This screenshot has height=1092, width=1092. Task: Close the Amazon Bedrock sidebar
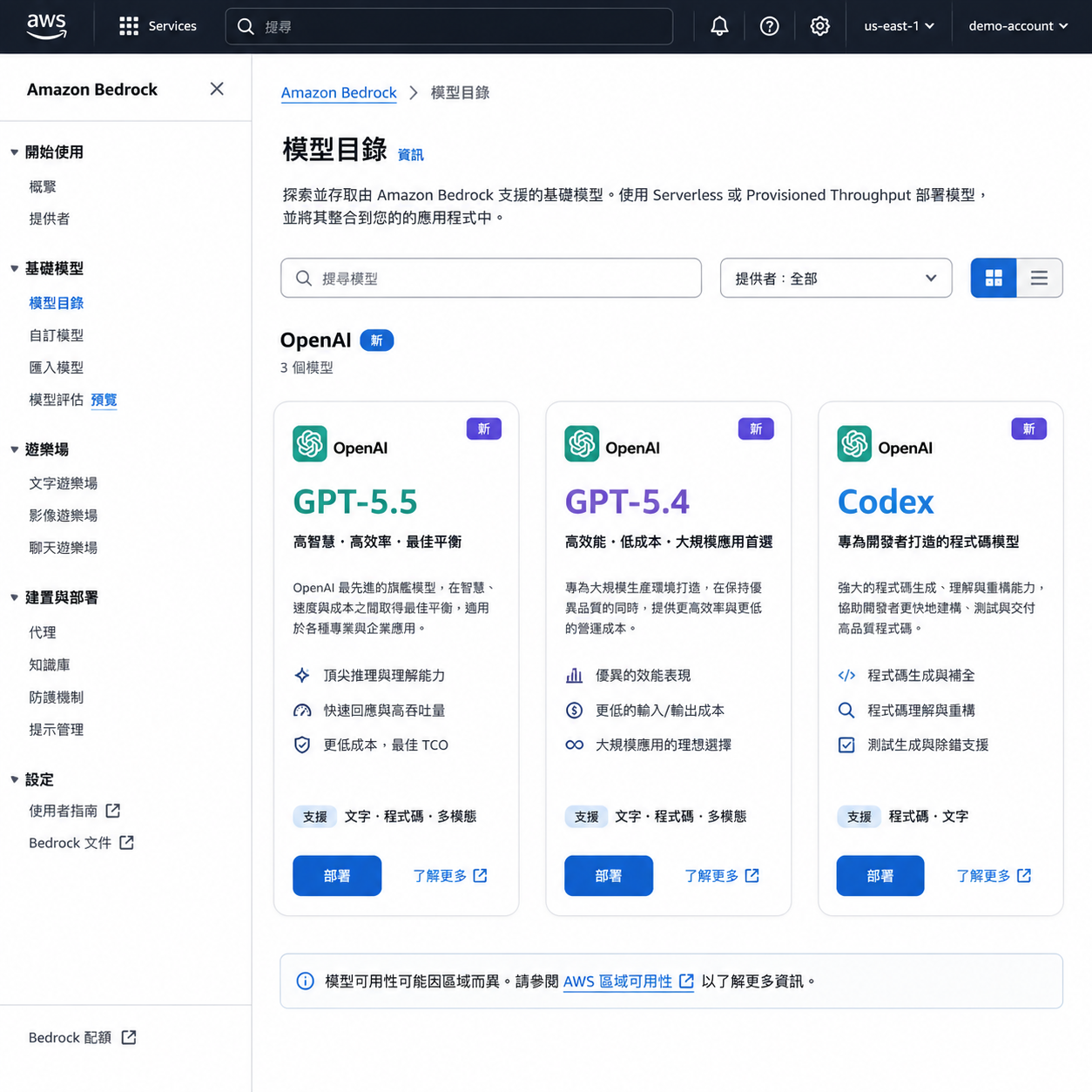(217, 89)
